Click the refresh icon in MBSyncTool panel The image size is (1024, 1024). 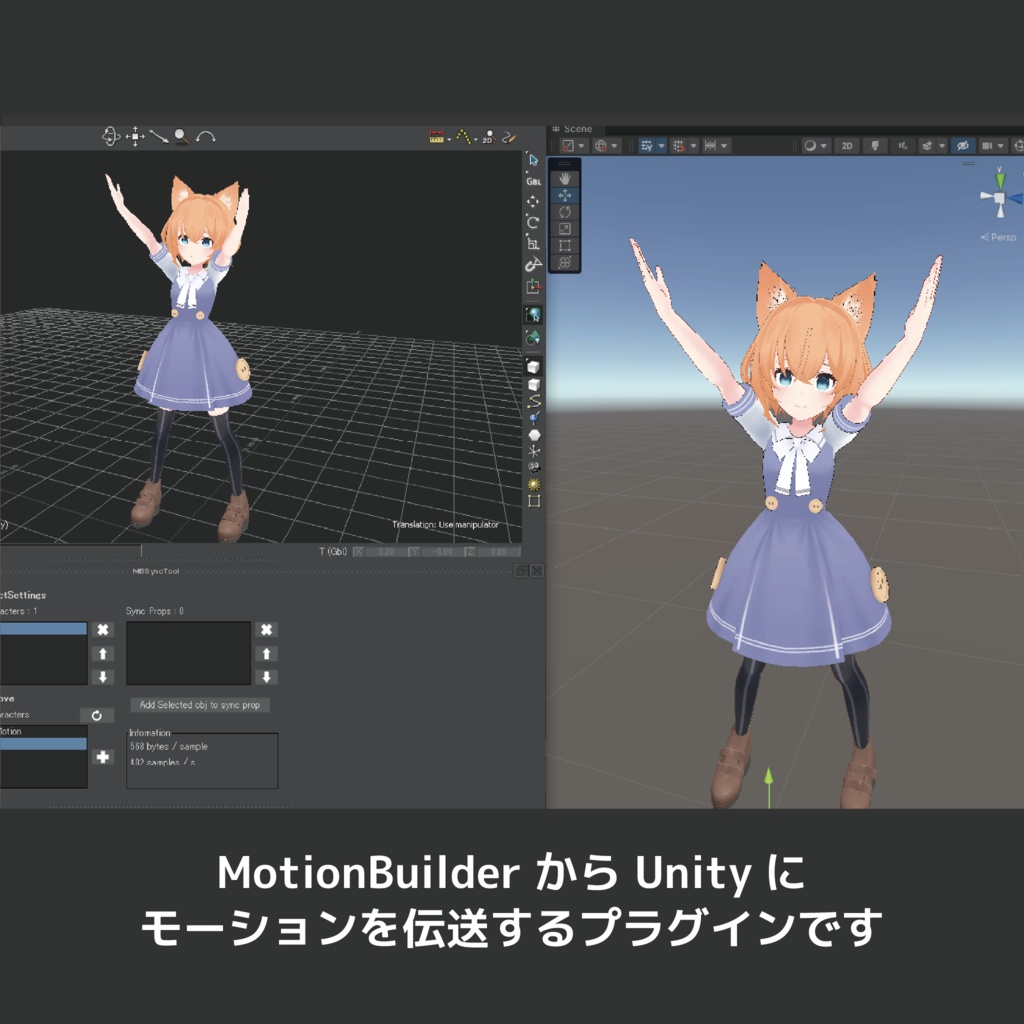97,716
